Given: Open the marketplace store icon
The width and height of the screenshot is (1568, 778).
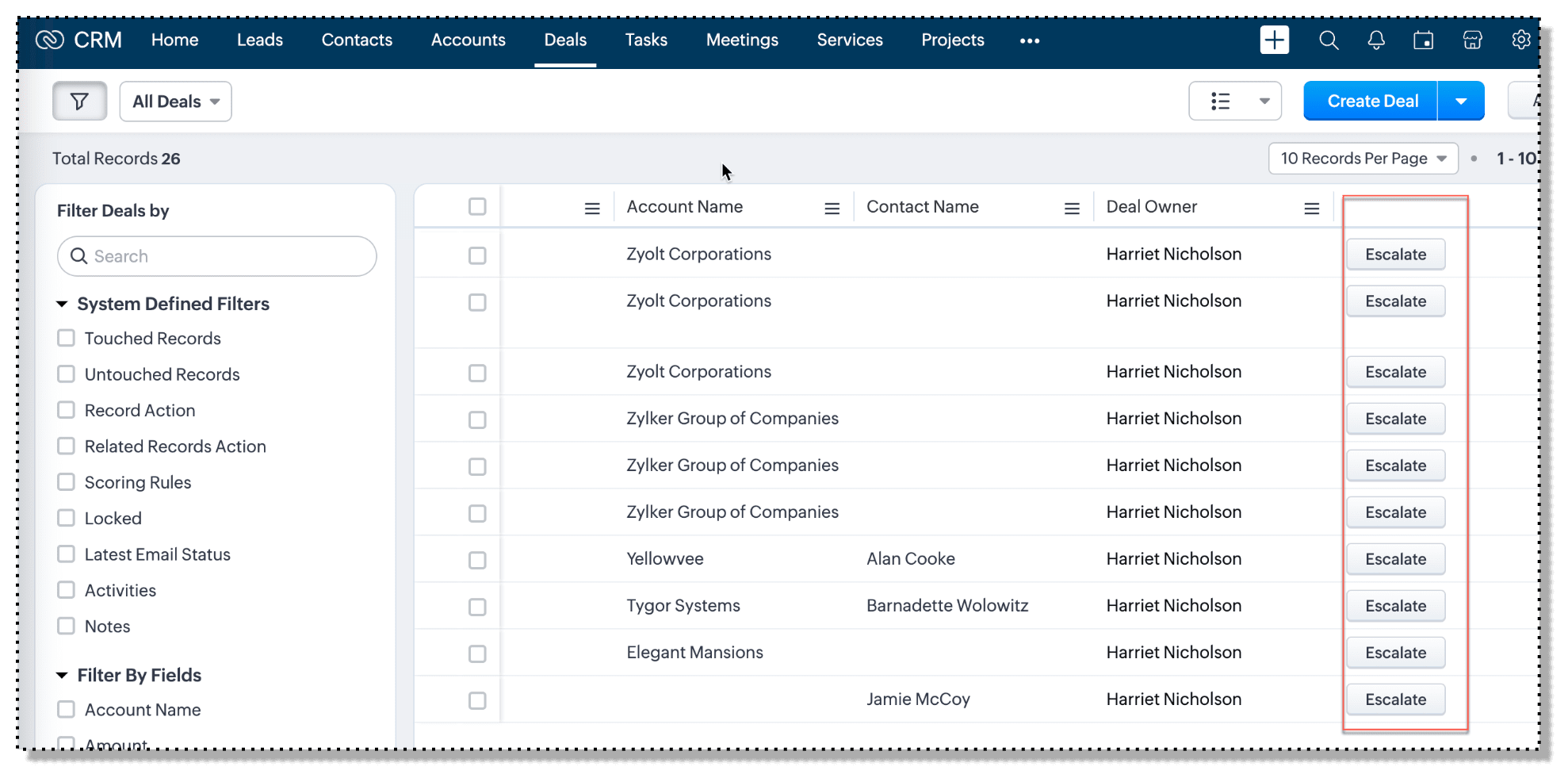Looking at the screenshot, I should click(x=1472, y=40).
